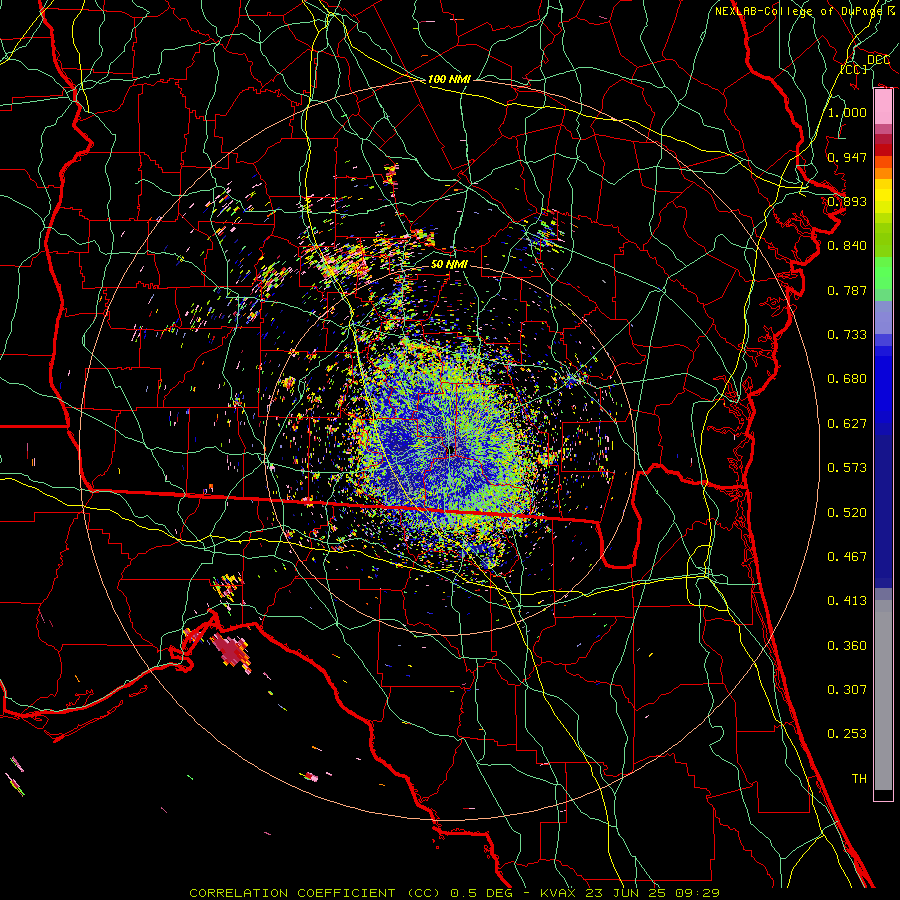Pick the lavender segment of the color bar

(883, 317)
